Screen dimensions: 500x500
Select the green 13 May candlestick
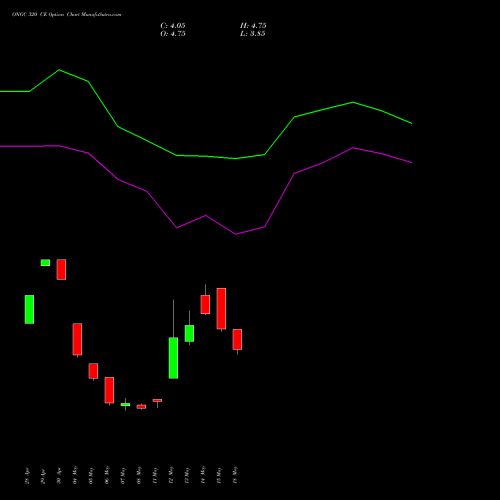189,333
